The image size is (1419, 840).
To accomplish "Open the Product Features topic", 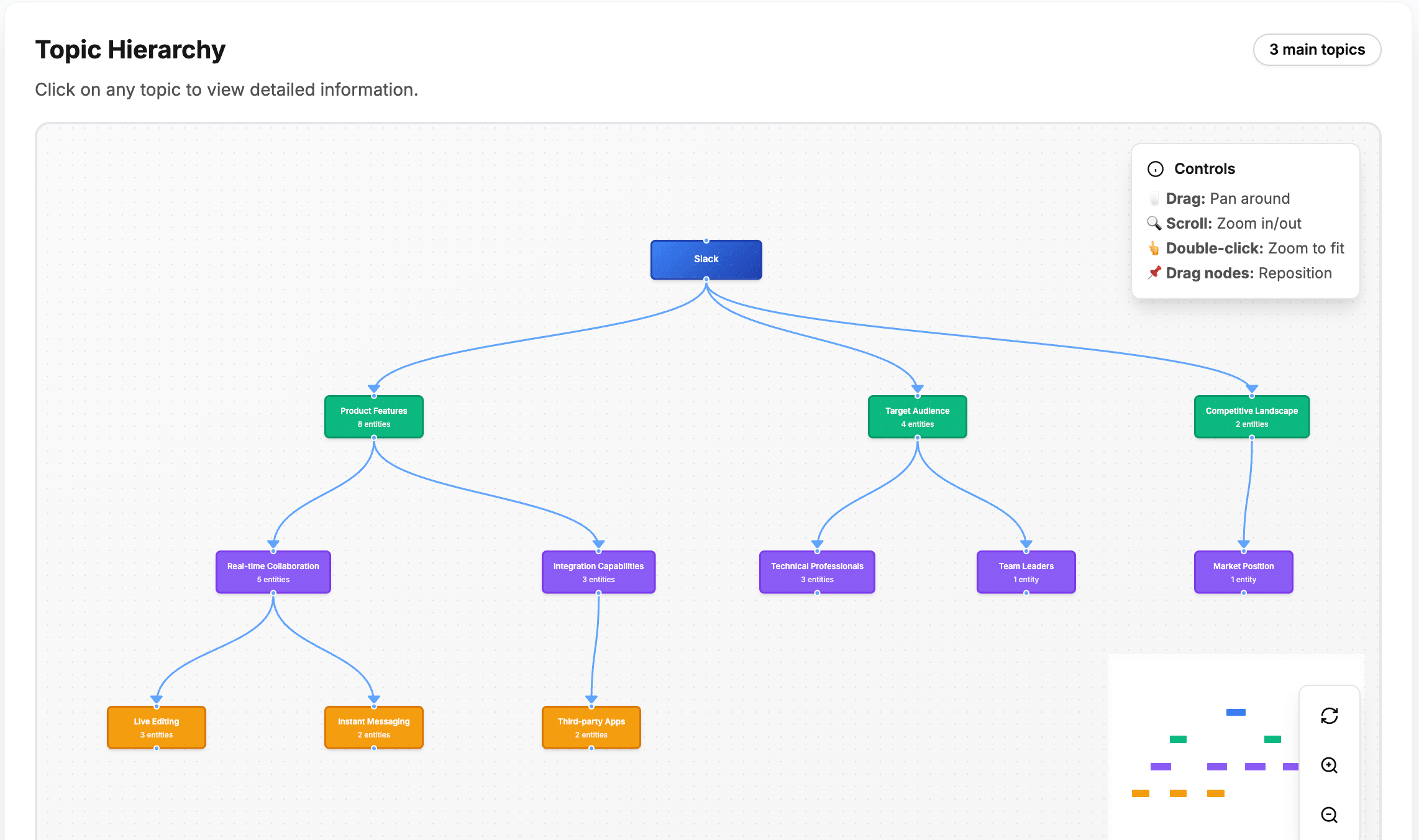I will coord(373,416).
